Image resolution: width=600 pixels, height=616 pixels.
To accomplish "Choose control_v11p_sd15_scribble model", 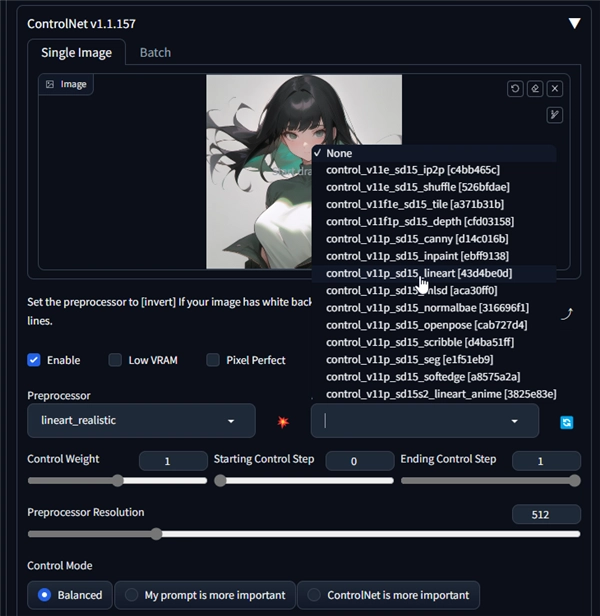I will [x=434, y=342].
